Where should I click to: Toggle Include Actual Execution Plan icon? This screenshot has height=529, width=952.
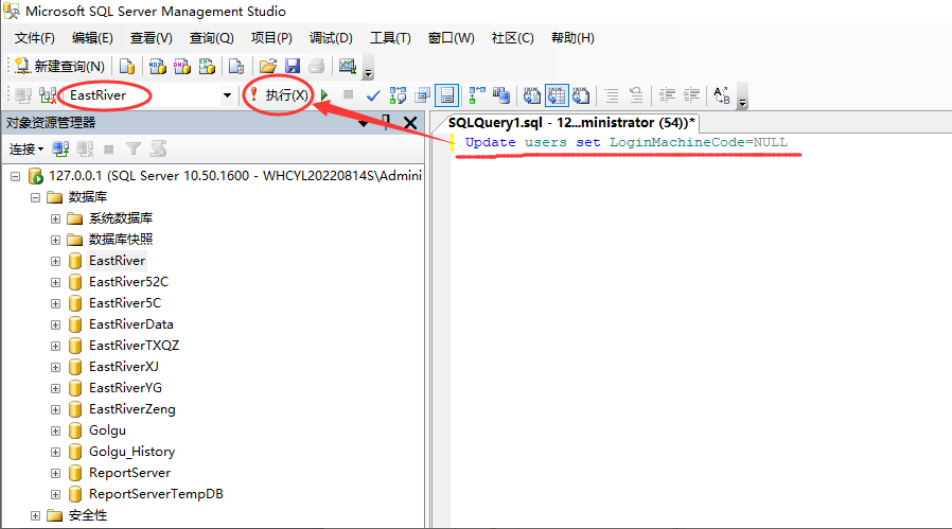(x=477, y=95)
